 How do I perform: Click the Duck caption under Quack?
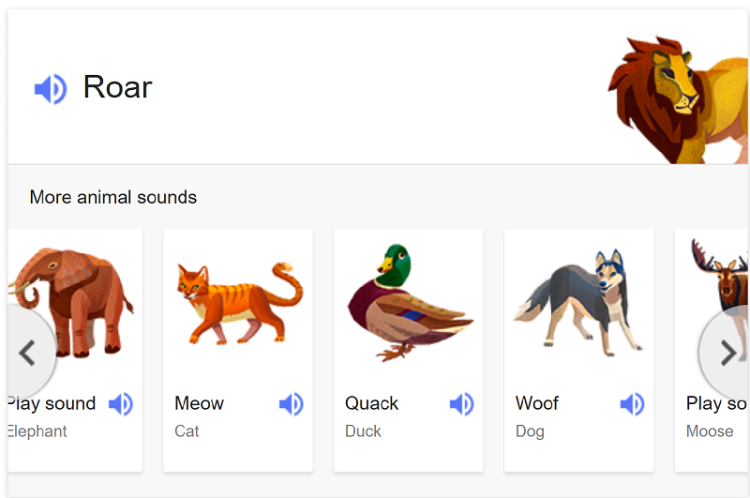pos(363,431)
